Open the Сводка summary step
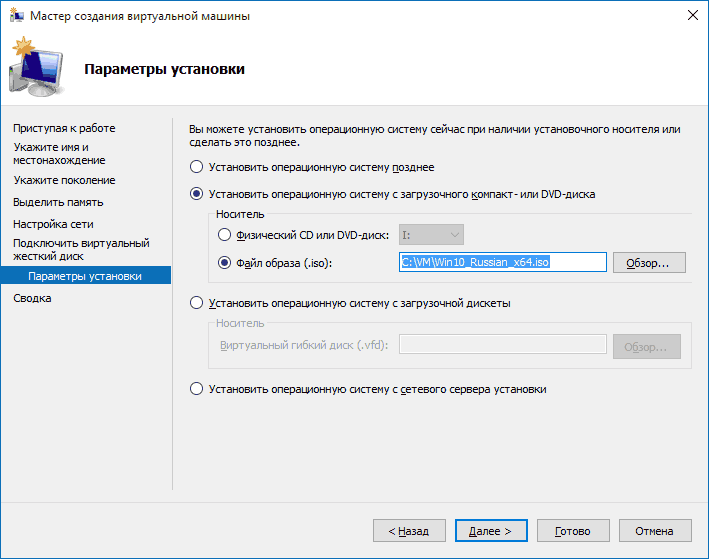 32,298
